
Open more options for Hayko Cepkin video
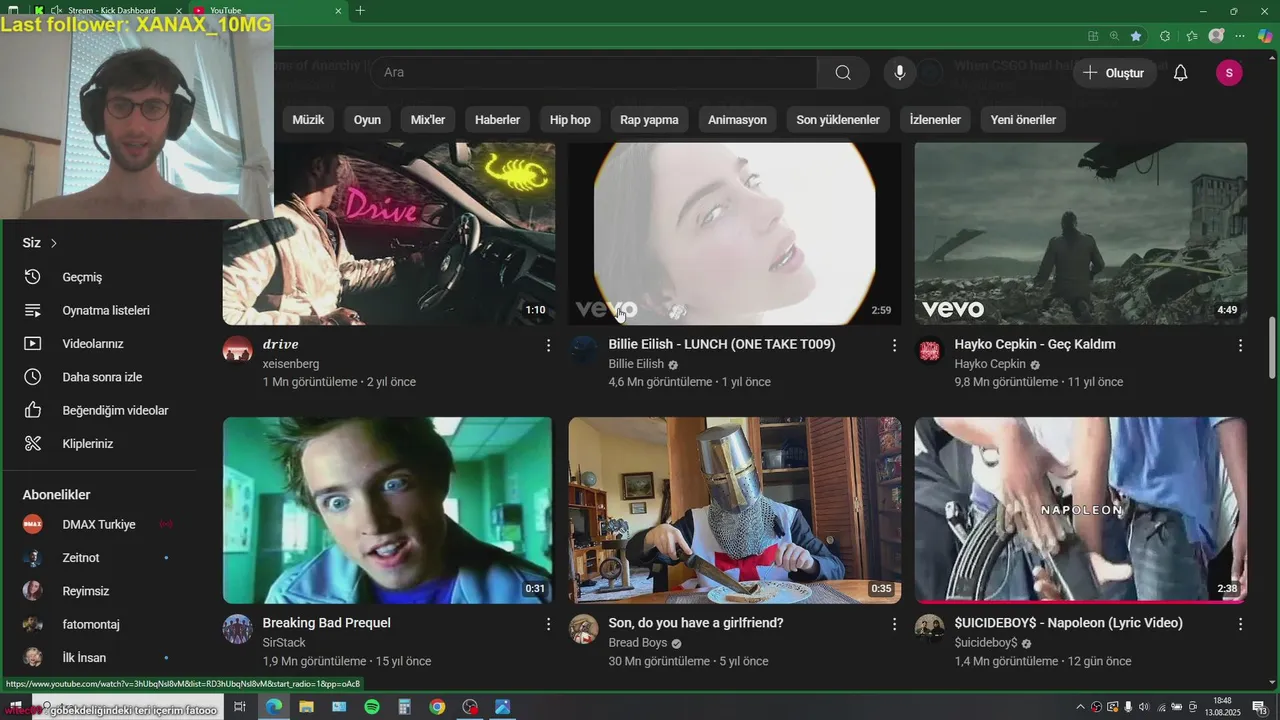coord(1240,345)
